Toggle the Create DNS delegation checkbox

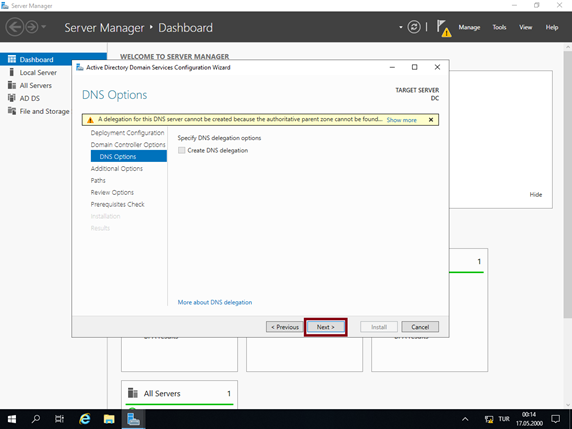pyautogui.click(x=182, y=150)
